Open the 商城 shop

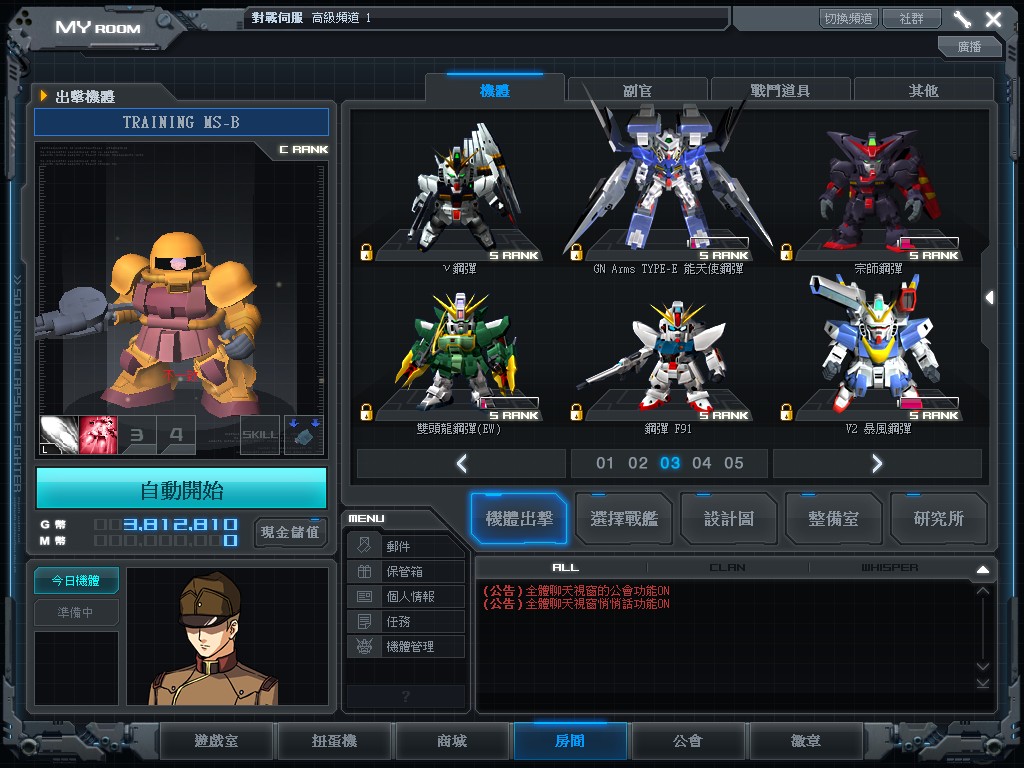(x=452, y=741)
